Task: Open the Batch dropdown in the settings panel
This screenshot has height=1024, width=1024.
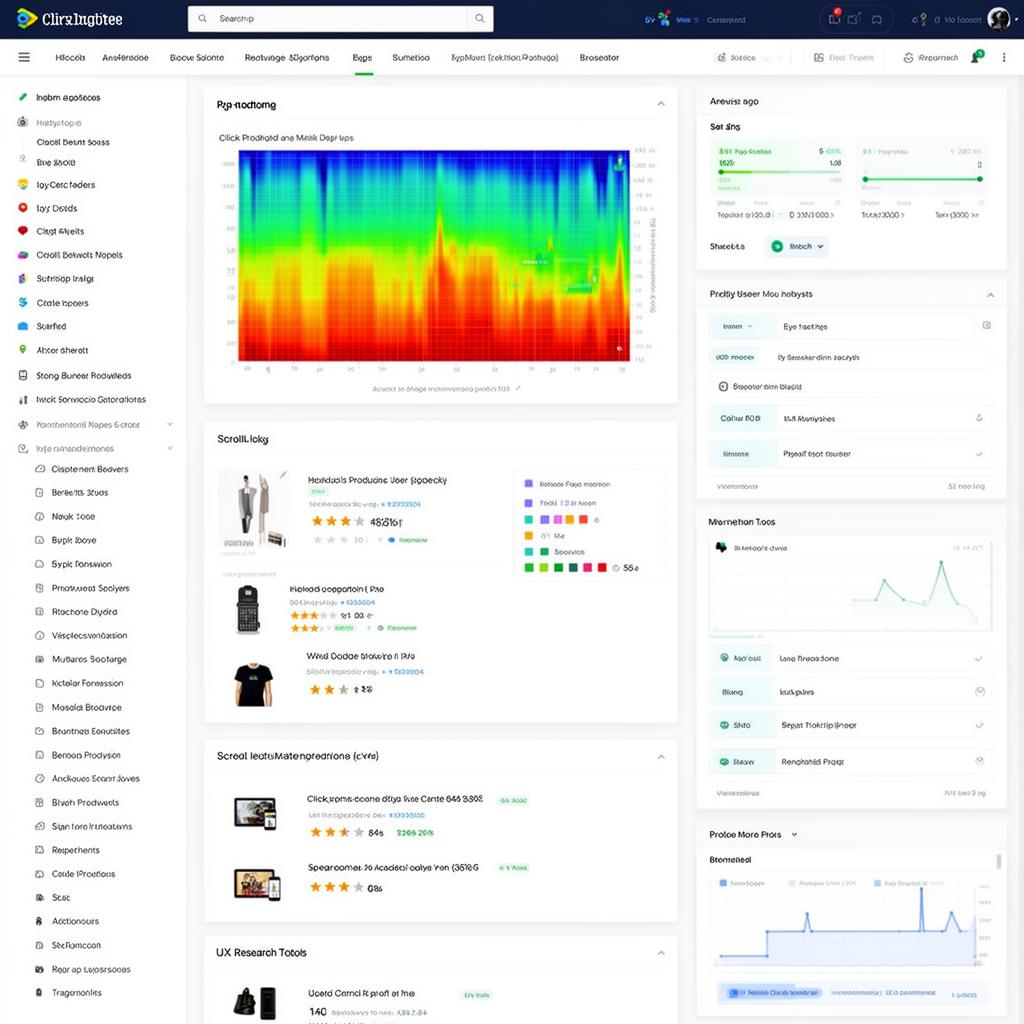Action: click(798, 246)
